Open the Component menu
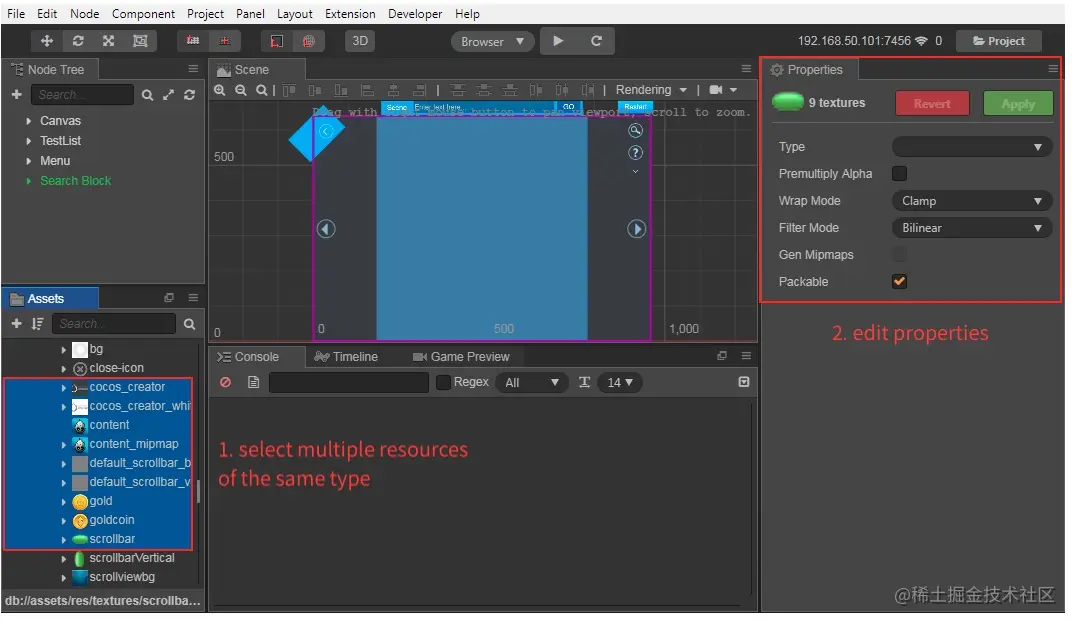Viewport: 1076px width, 626px height. click(x=143, y=14)
